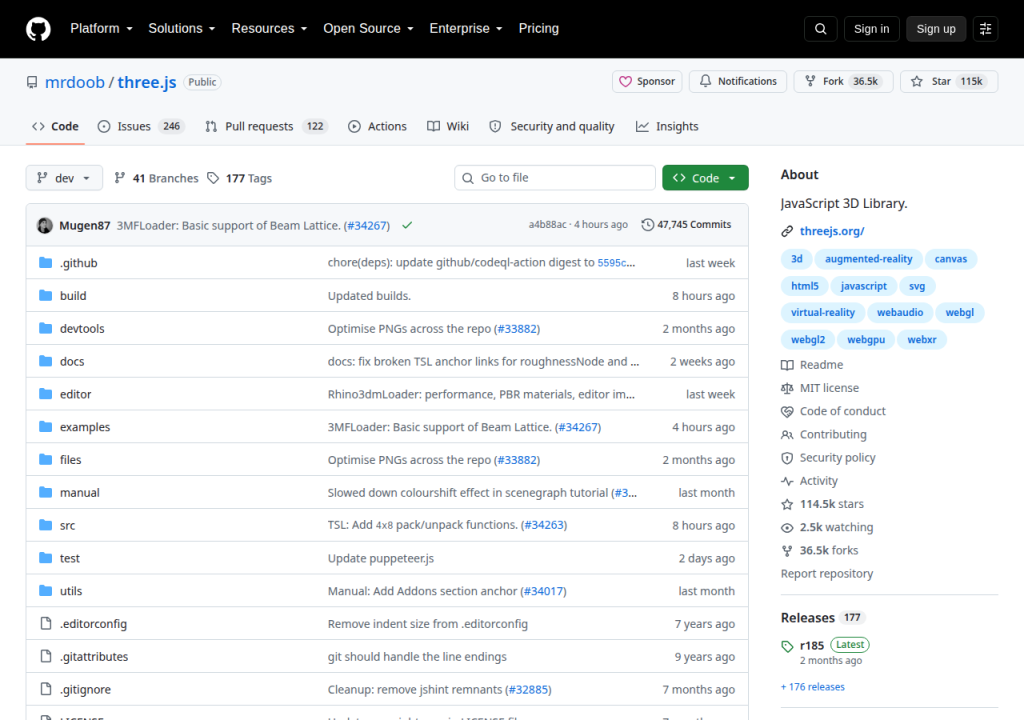The image size is (1024, 720).
Task: Select the augmented-reality topic tag
Action: pyautogui.click(x=869, y=259)
